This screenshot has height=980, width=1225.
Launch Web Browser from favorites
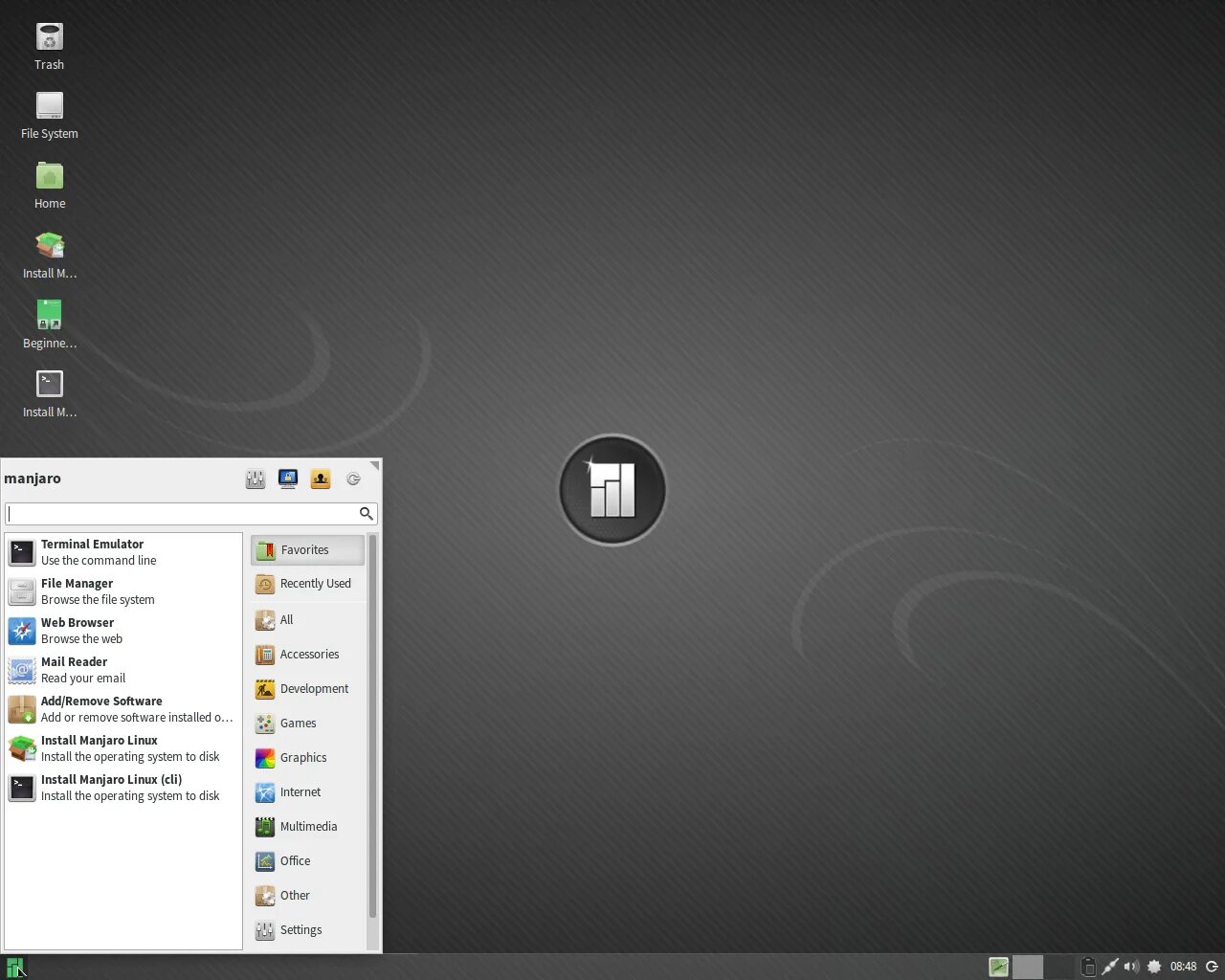[x=122, y=631]
